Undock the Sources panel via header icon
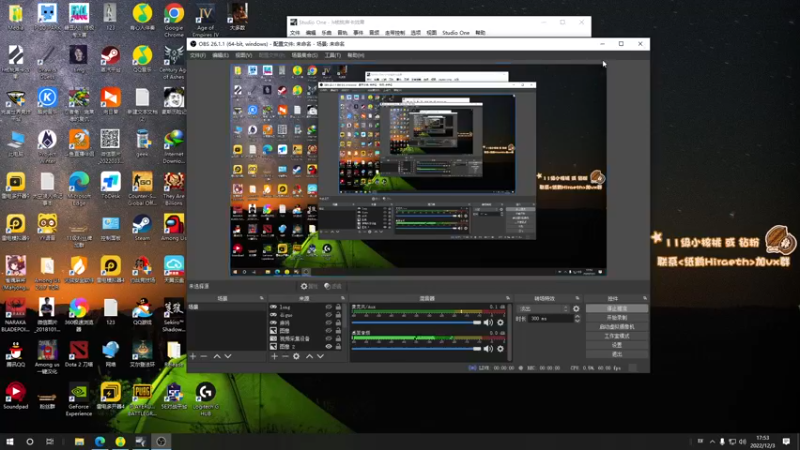Image resolution: width=800 pixels, height=450 pixels. tap(343, 298)
